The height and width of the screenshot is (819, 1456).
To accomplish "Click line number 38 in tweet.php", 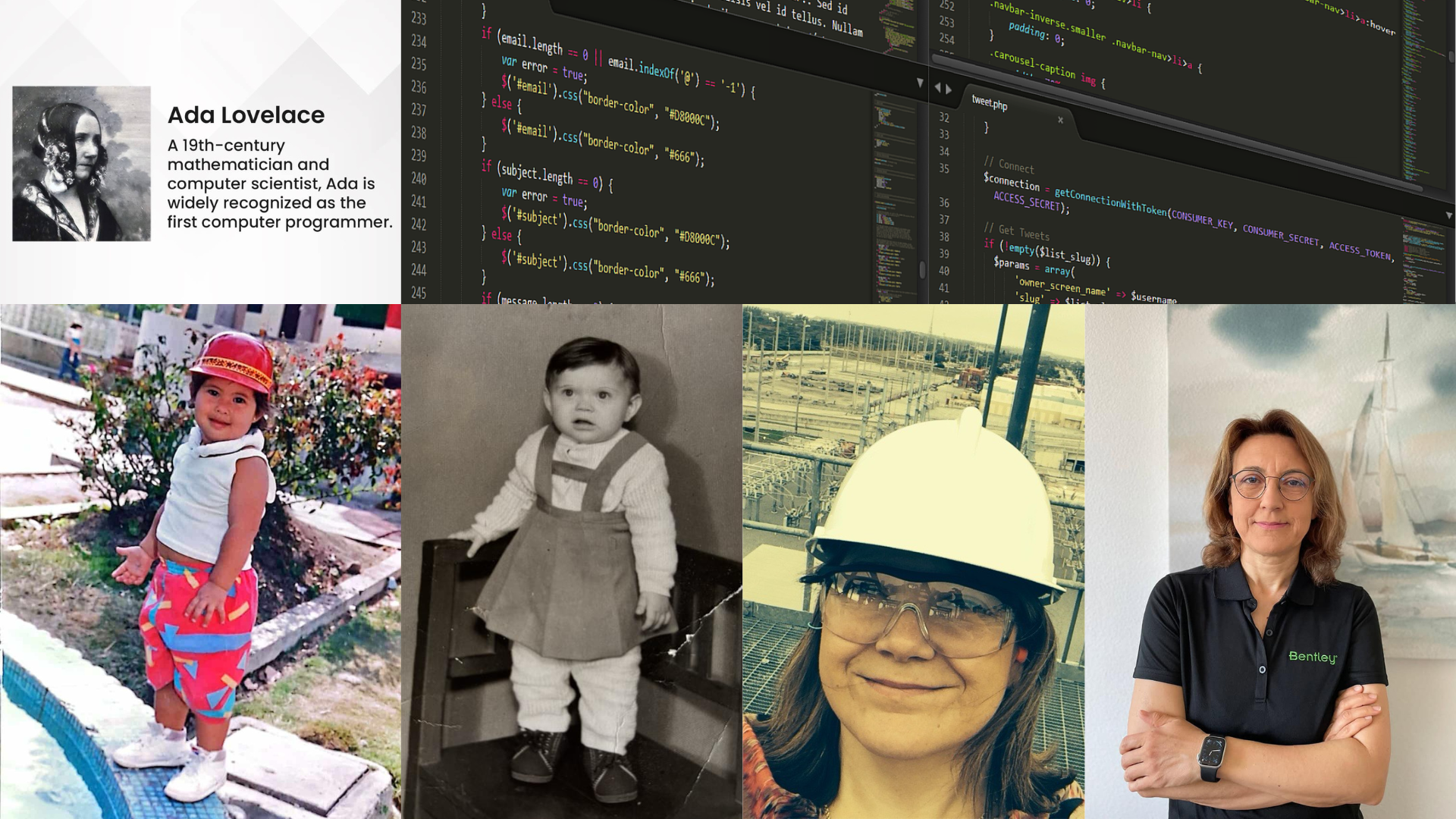I will click(x=945, y=236).
